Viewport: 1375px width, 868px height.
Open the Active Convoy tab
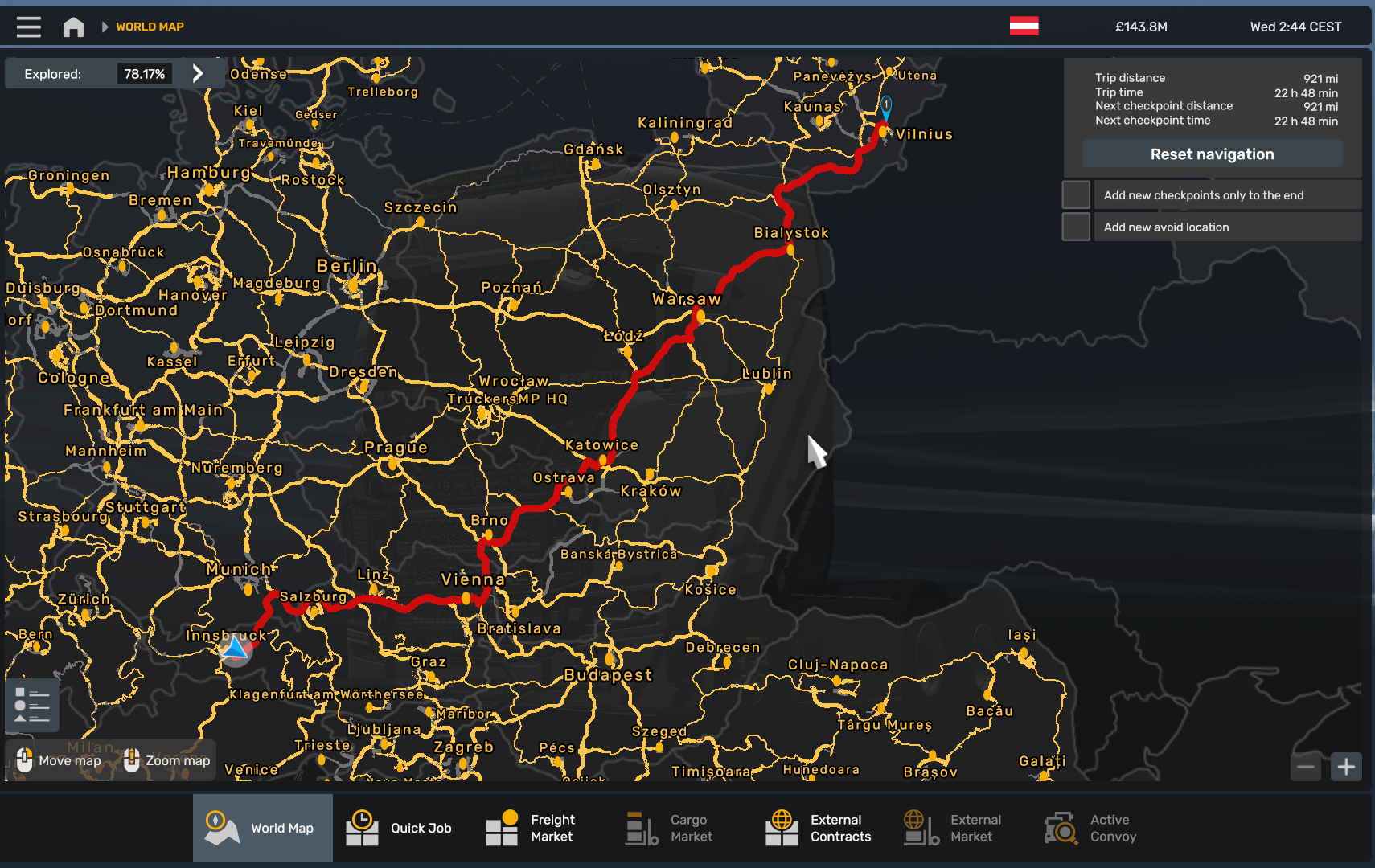[1090, 828]
